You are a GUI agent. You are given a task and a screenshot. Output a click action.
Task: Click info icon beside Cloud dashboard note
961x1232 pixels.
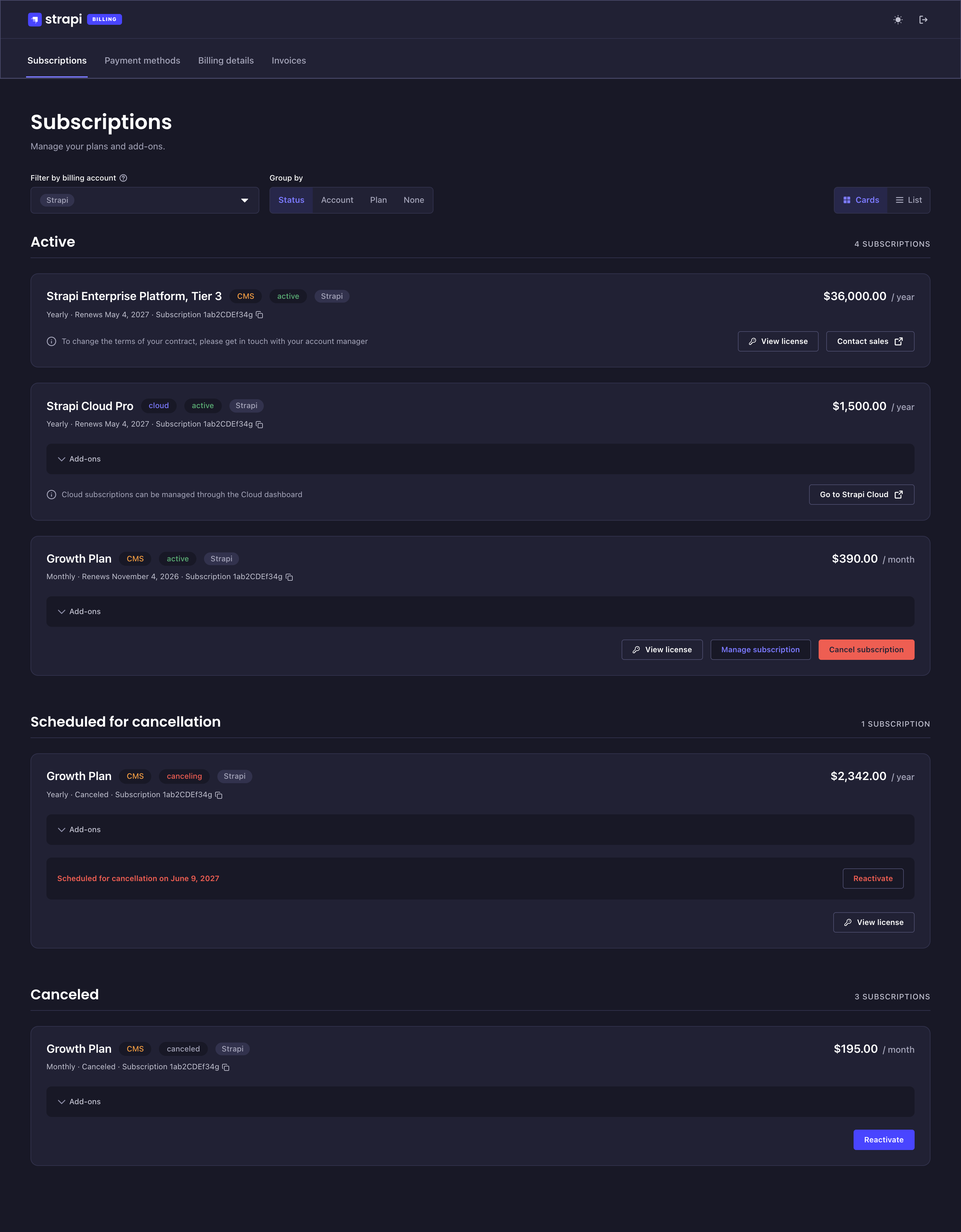tap(51, 495)
